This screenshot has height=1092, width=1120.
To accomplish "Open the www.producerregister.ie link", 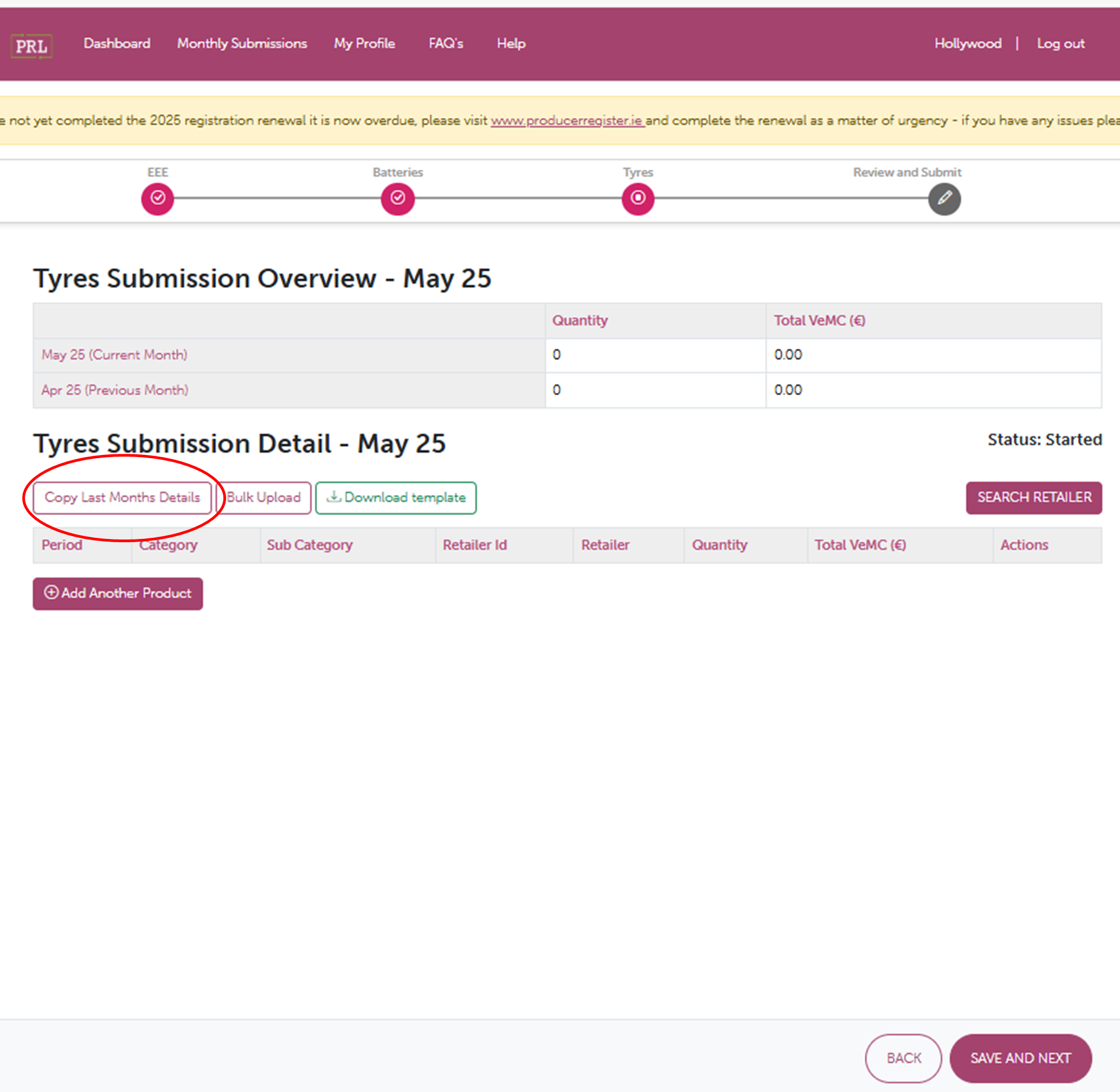I will click(x=566, y=120).
